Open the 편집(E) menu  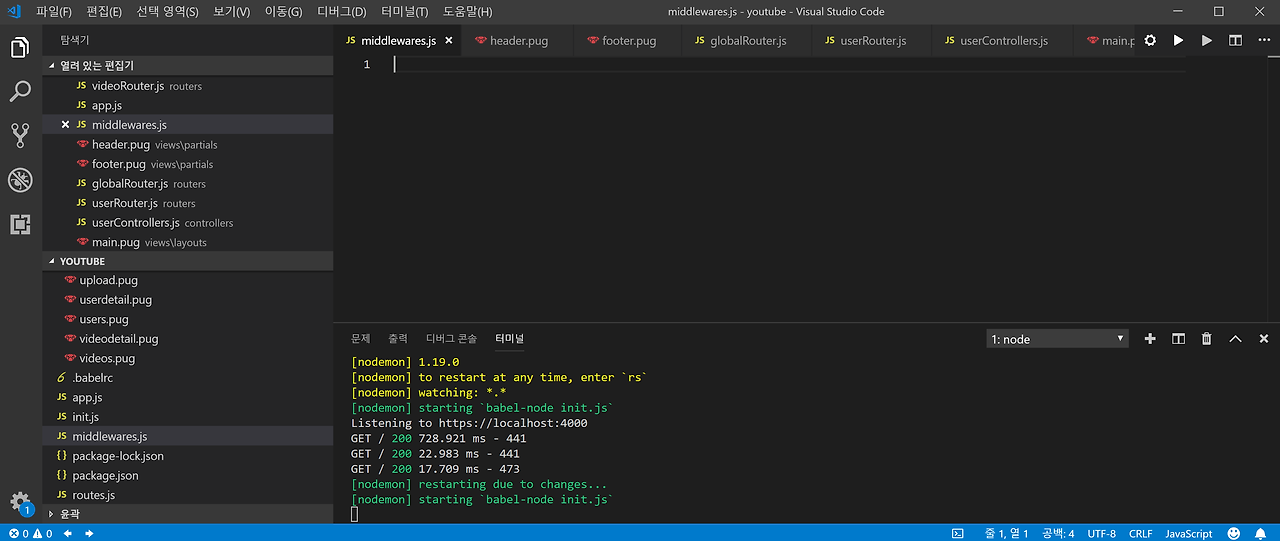click(104, 12)
